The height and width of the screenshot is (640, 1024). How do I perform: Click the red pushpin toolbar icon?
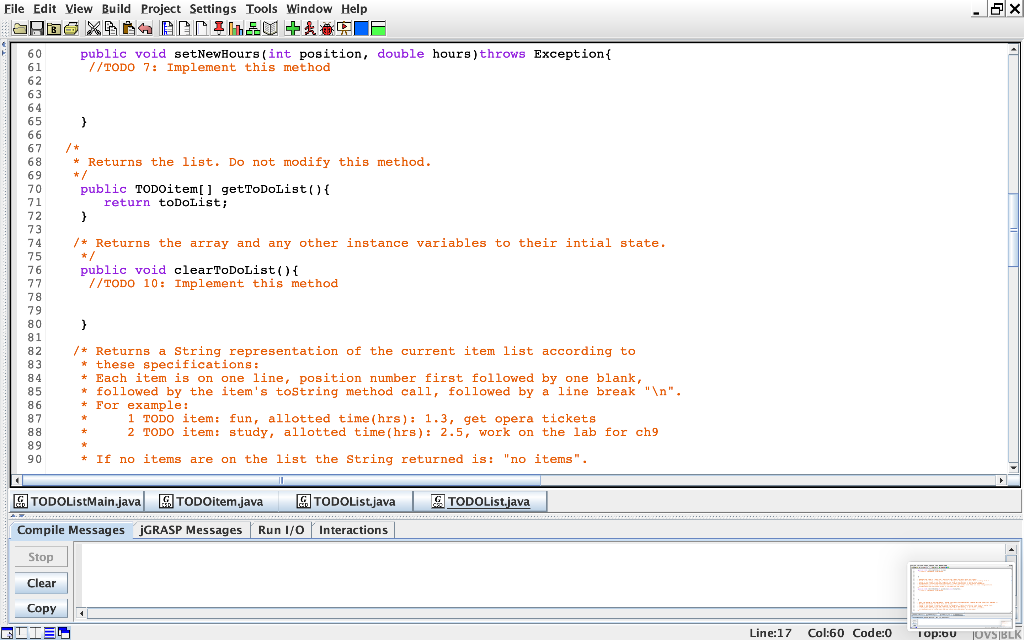click(219, 28)
